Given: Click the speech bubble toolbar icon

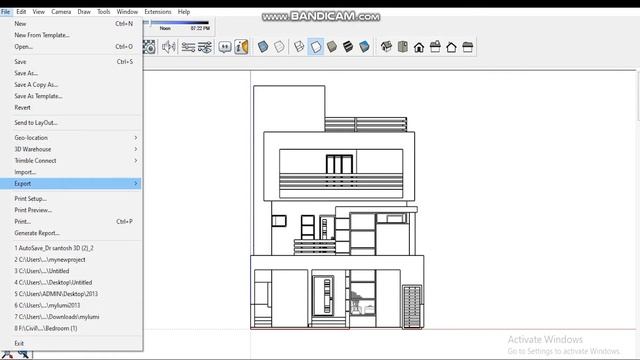Looking at the screenshot, I should point(225,47).
